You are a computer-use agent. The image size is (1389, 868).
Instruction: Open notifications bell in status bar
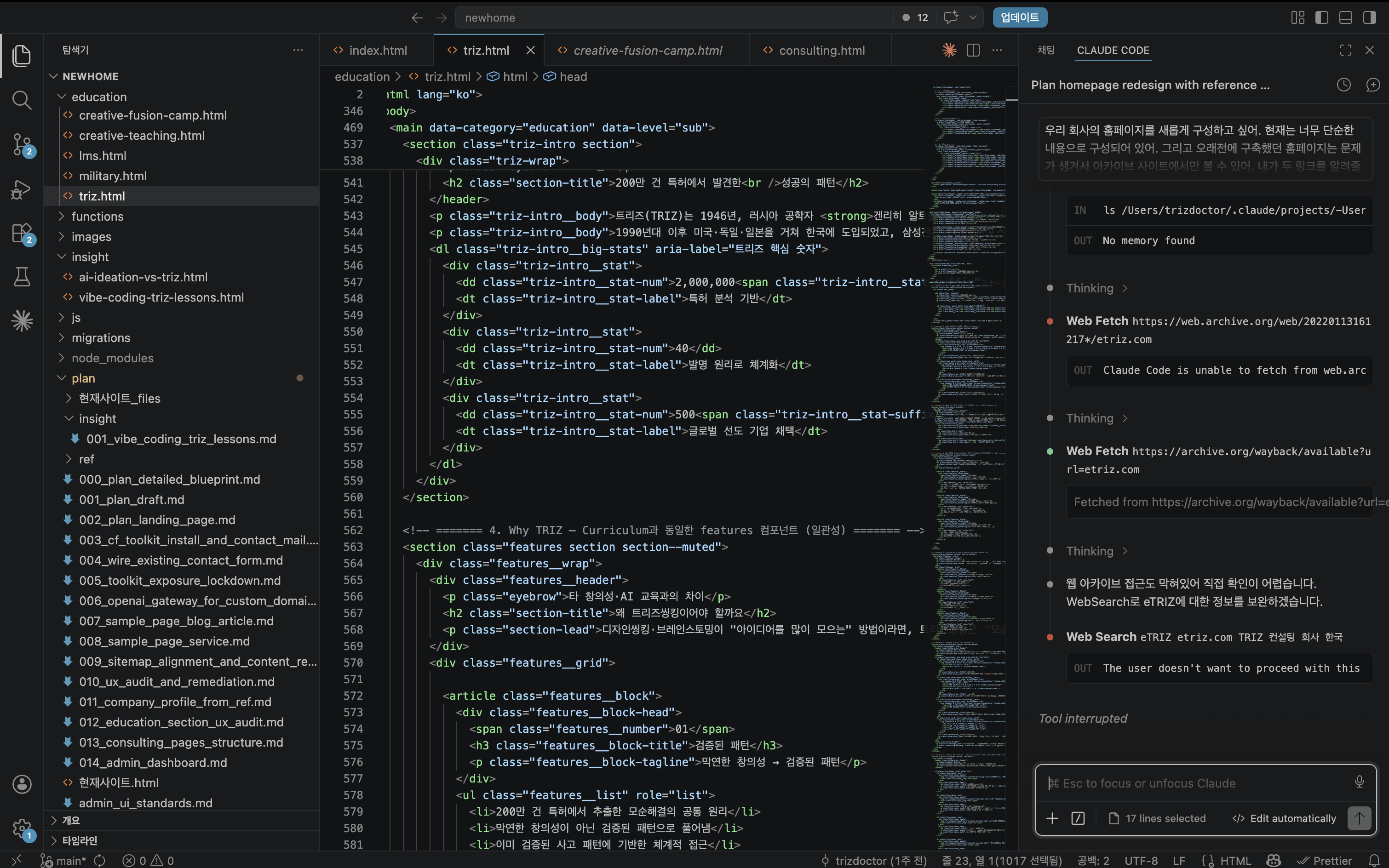click(1373, 860)
